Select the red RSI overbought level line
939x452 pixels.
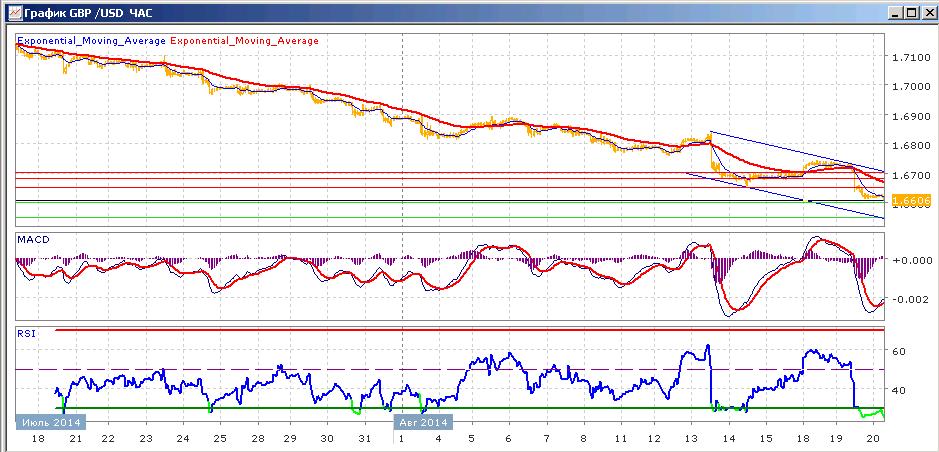coord(470,330)
